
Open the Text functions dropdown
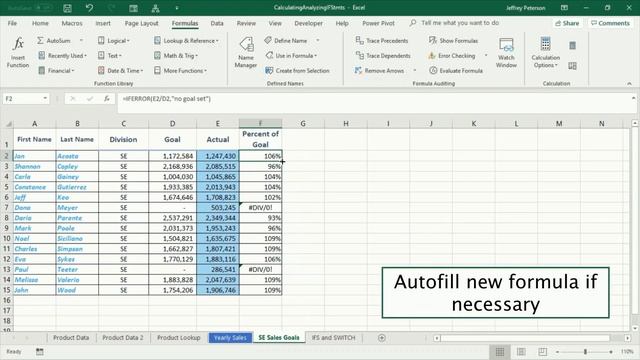tap(110, 56)
